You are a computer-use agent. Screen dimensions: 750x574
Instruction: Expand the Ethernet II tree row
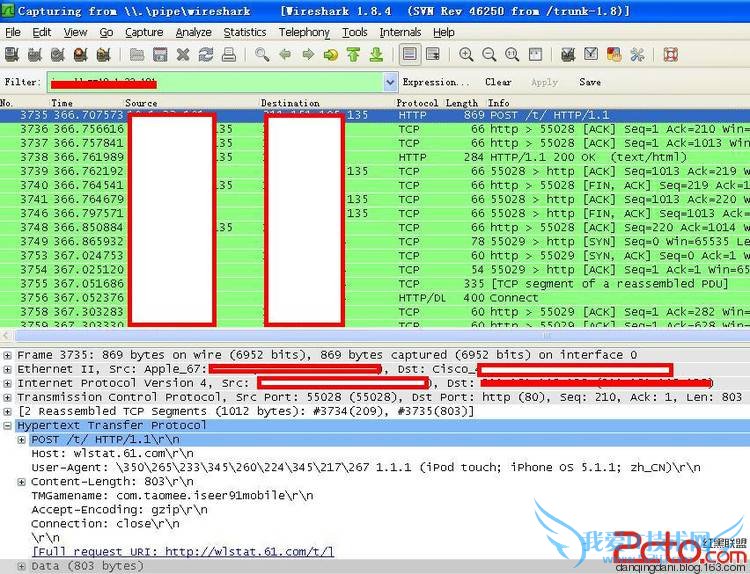click(7, 370)
